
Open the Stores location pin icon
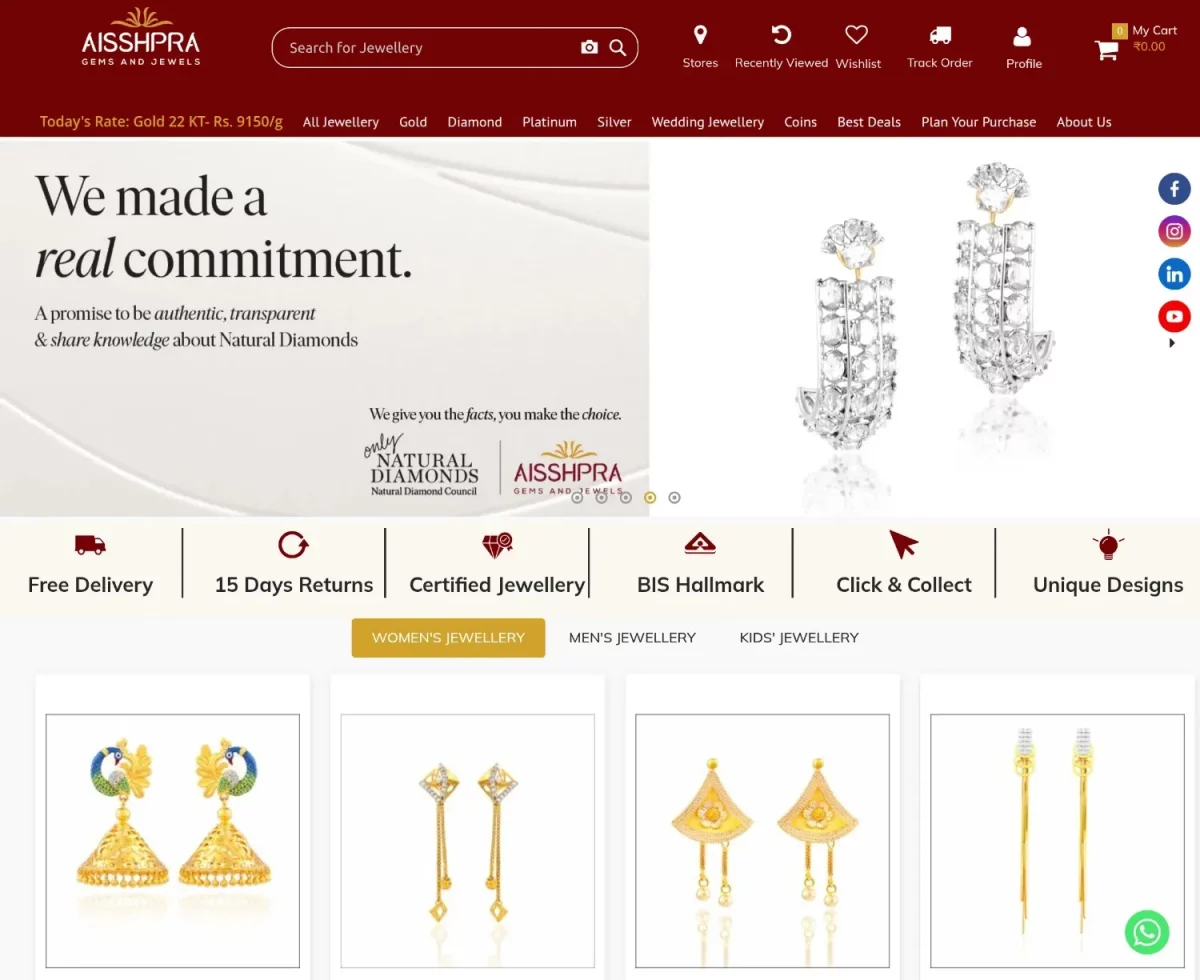(700, 35)
